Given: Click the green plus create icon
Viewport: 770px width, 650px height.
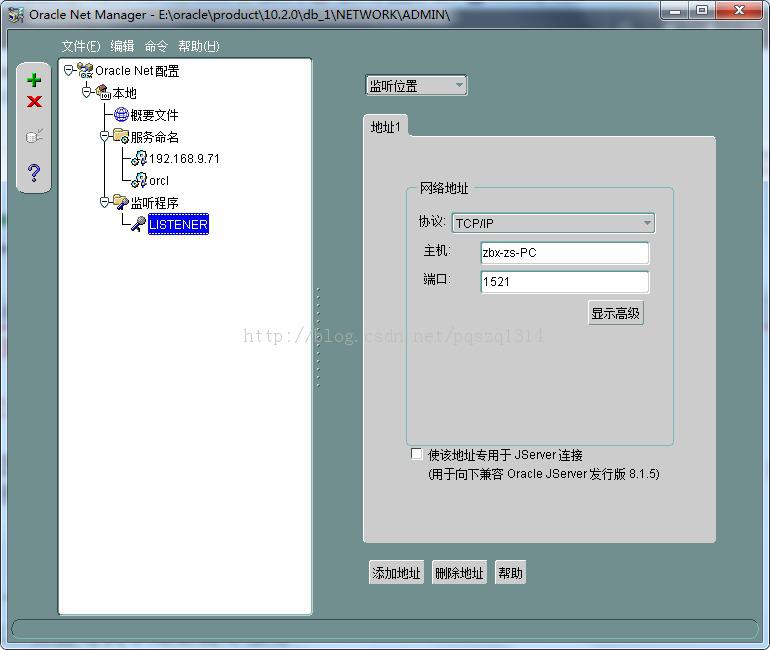Looking at the screenshot, I should pyautogui.click(x=34, y=80).
